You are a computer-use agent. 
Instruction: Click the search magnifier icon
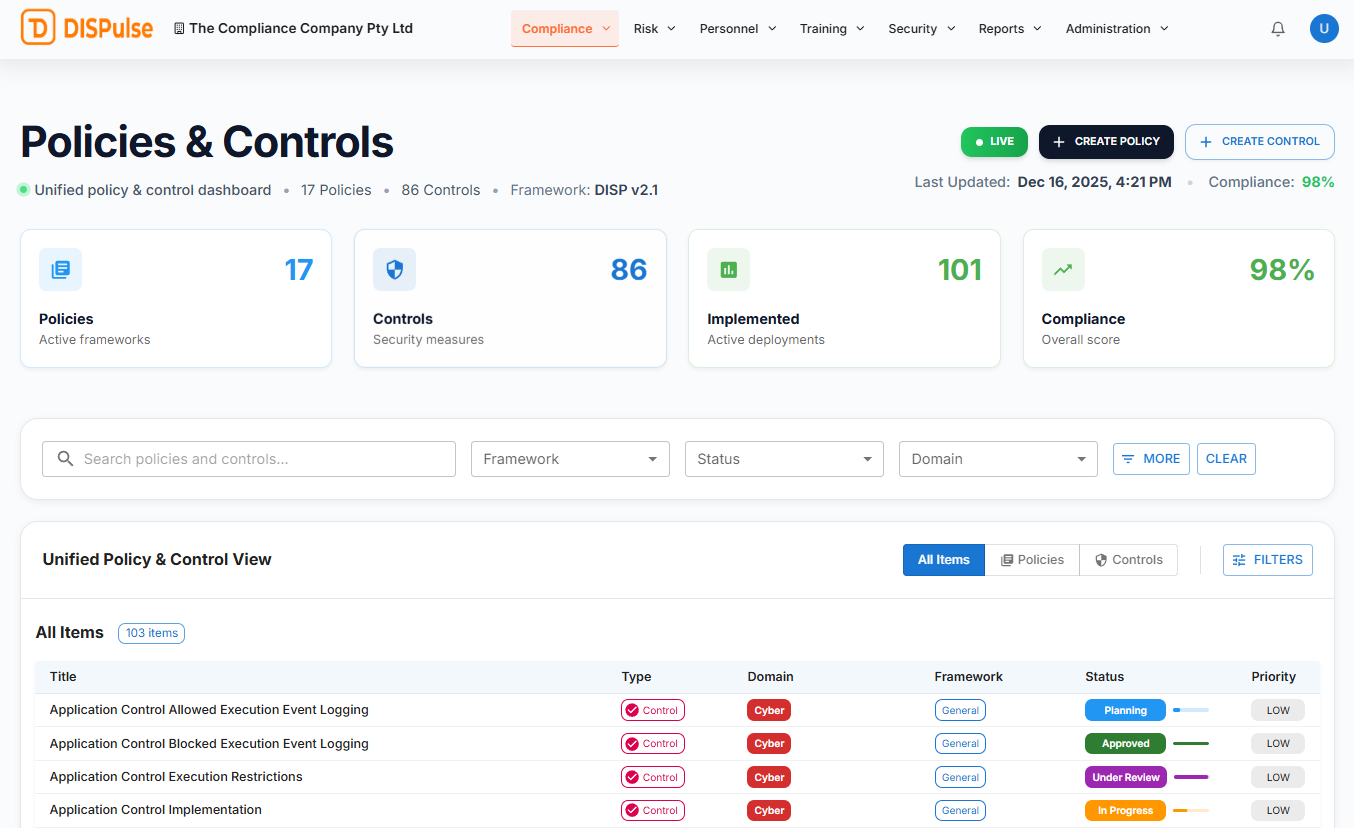(x=66, y=459)
